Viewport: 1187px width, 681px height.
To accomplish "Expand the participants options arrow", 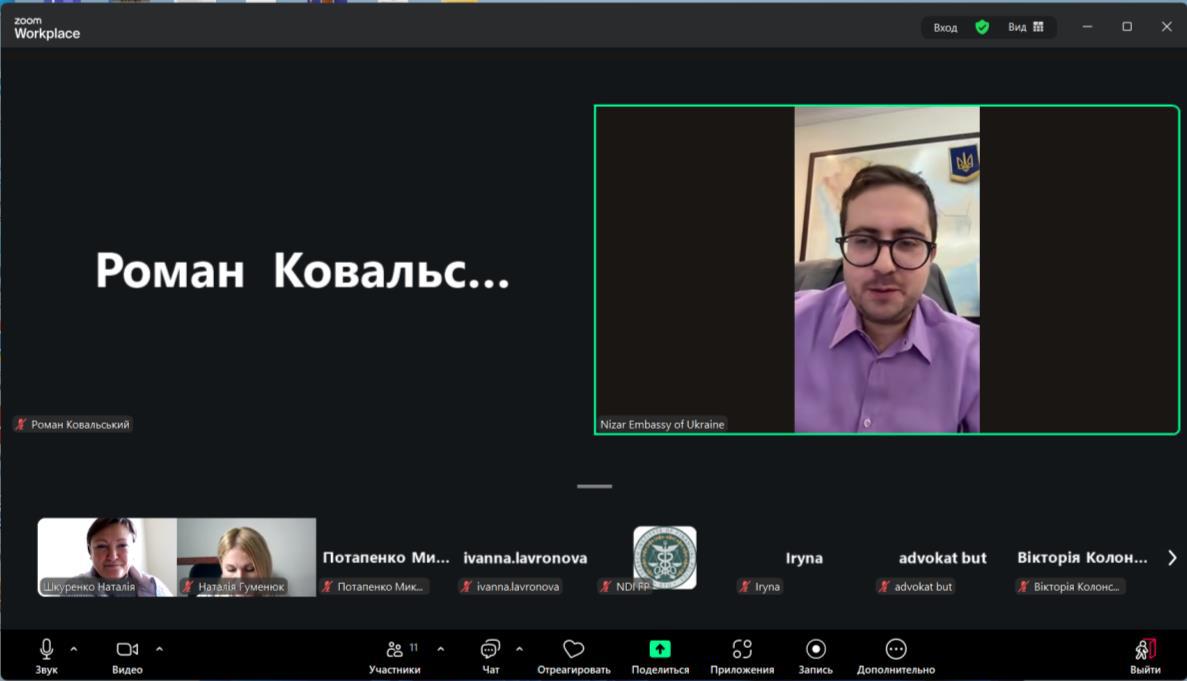I will [441, 649].
